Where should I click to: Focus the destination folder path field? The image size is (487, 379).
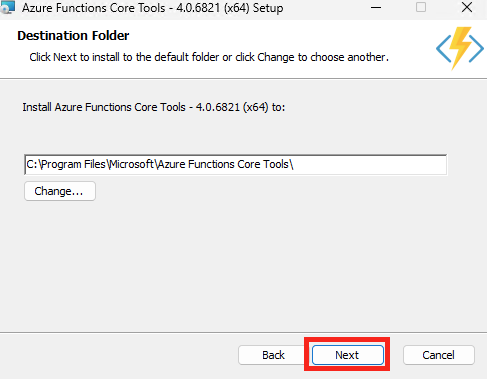coord(235,164)
